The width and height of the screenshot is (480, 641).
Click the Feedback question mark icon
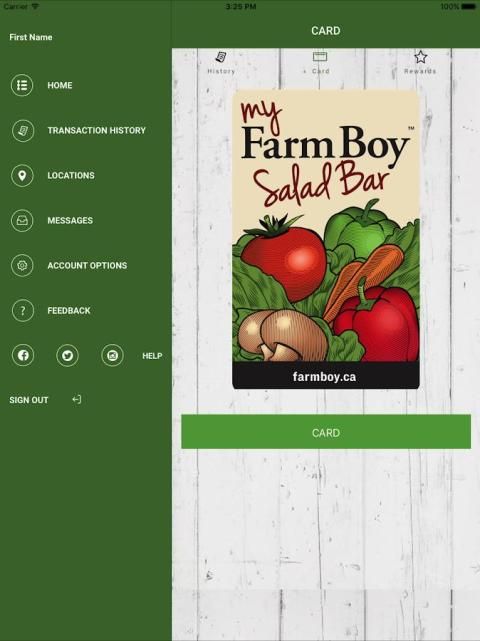[x=22, y=310]
